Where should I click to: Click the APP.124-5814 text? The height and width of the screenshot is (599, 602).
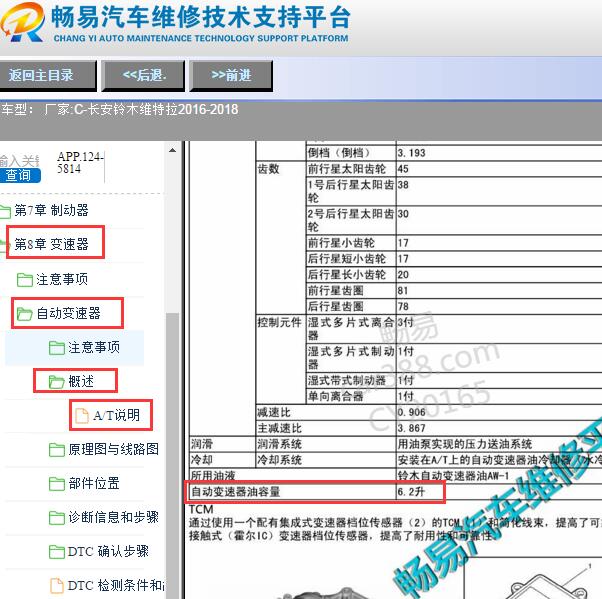[80, 162]
